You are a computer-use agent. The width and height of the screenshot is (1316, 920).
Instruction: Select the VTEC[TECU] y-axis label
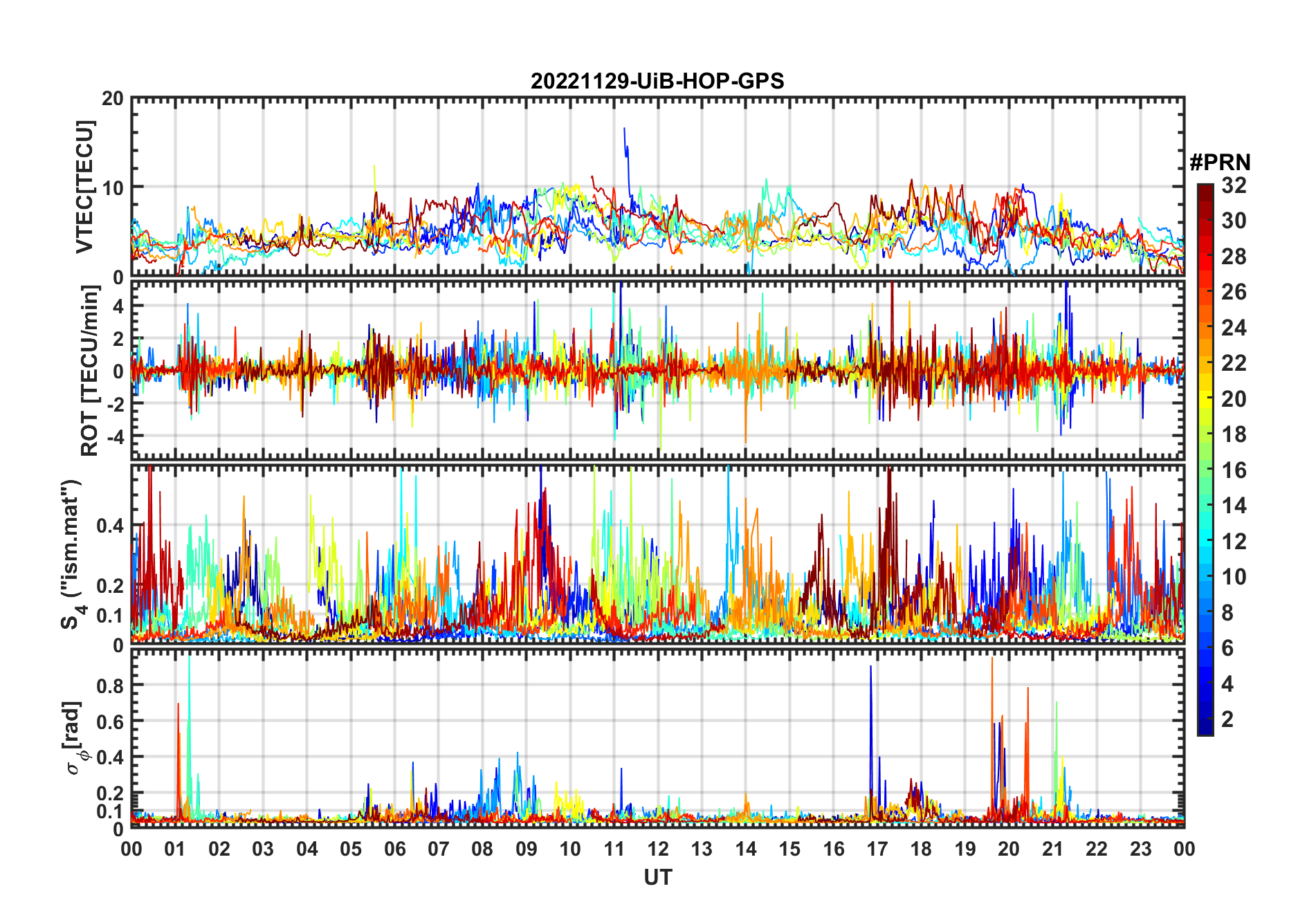pyautogui.click(x=84, y=187)
